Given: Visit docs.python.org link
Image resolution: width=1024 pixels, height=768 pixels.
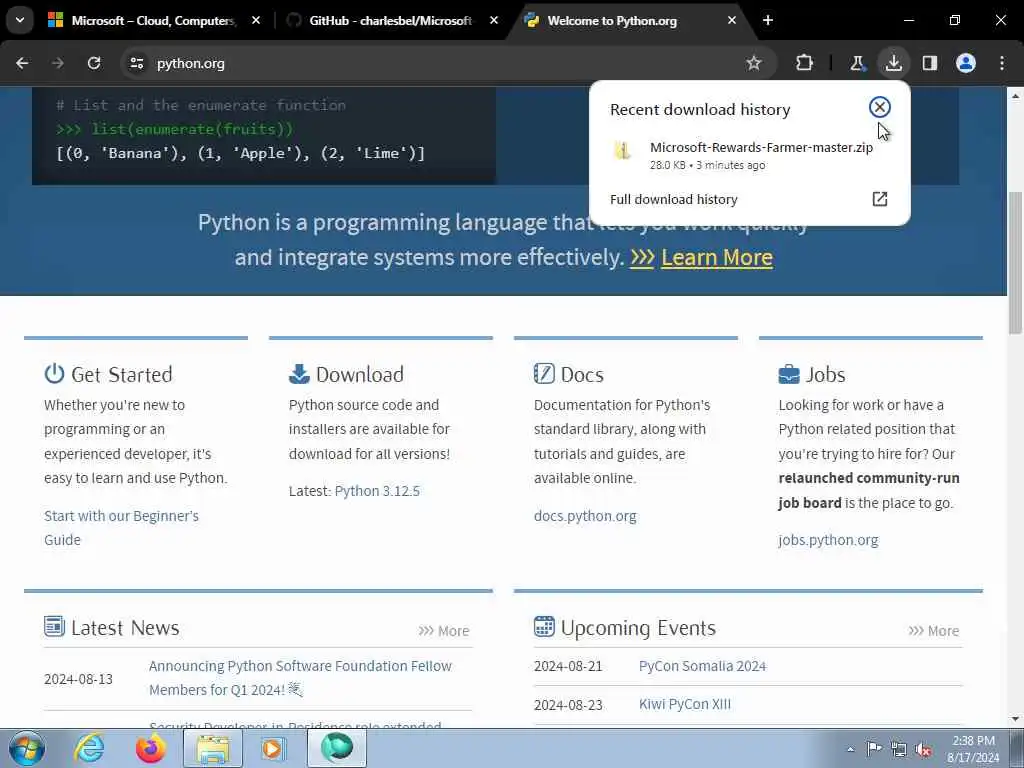Looking at the screenshot, I should pyautogui.click(x=584, y=516).
